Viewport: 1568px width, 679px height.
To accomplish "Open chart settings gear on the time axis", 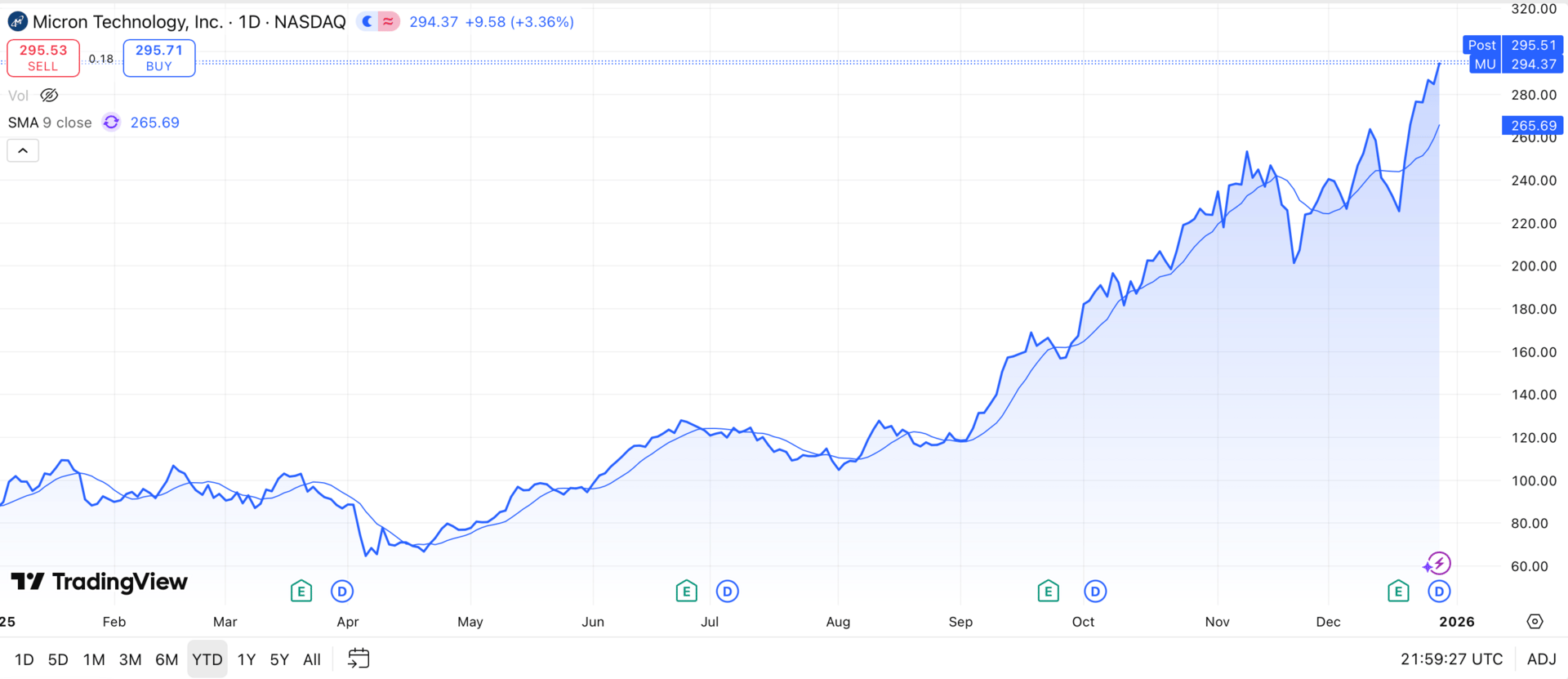I will tap(1535, 622).
